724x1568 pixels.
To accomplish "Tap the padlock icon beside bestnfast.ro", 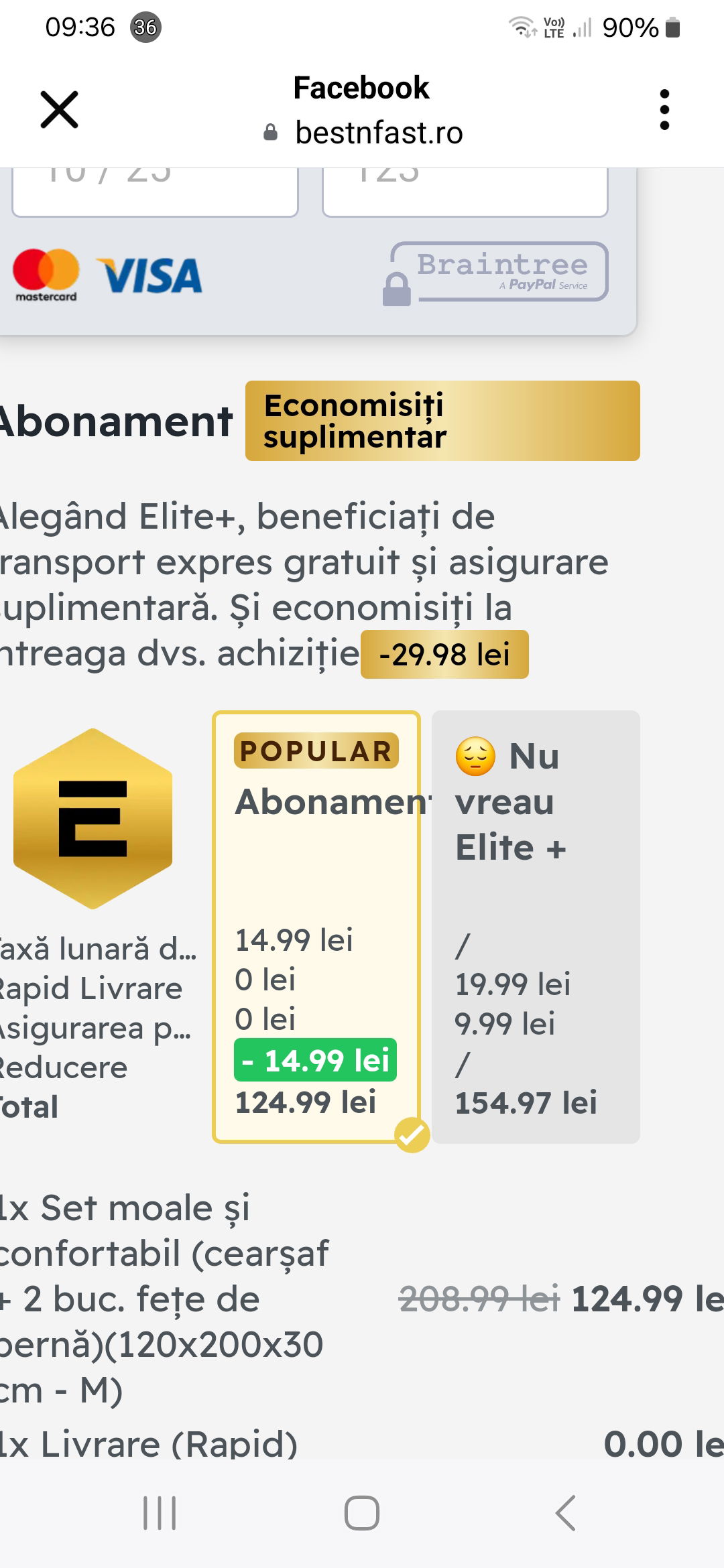I will coord(270,132).
